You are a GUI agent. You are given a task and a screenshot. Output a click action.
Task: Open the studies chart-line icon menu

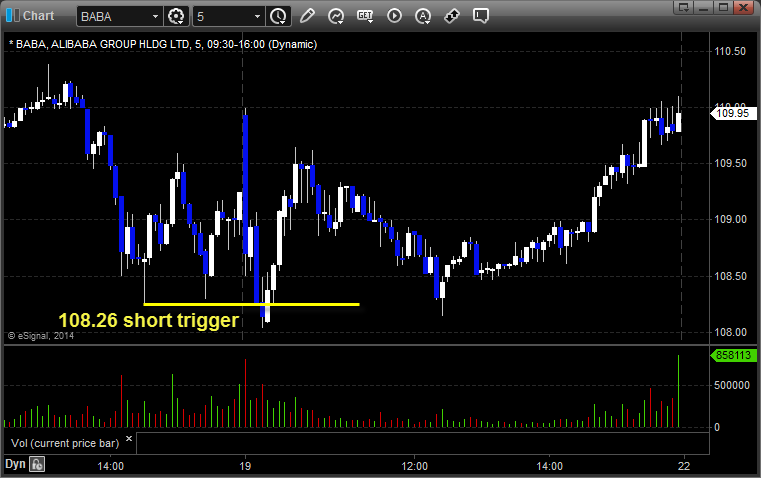(x=336, y=16)
